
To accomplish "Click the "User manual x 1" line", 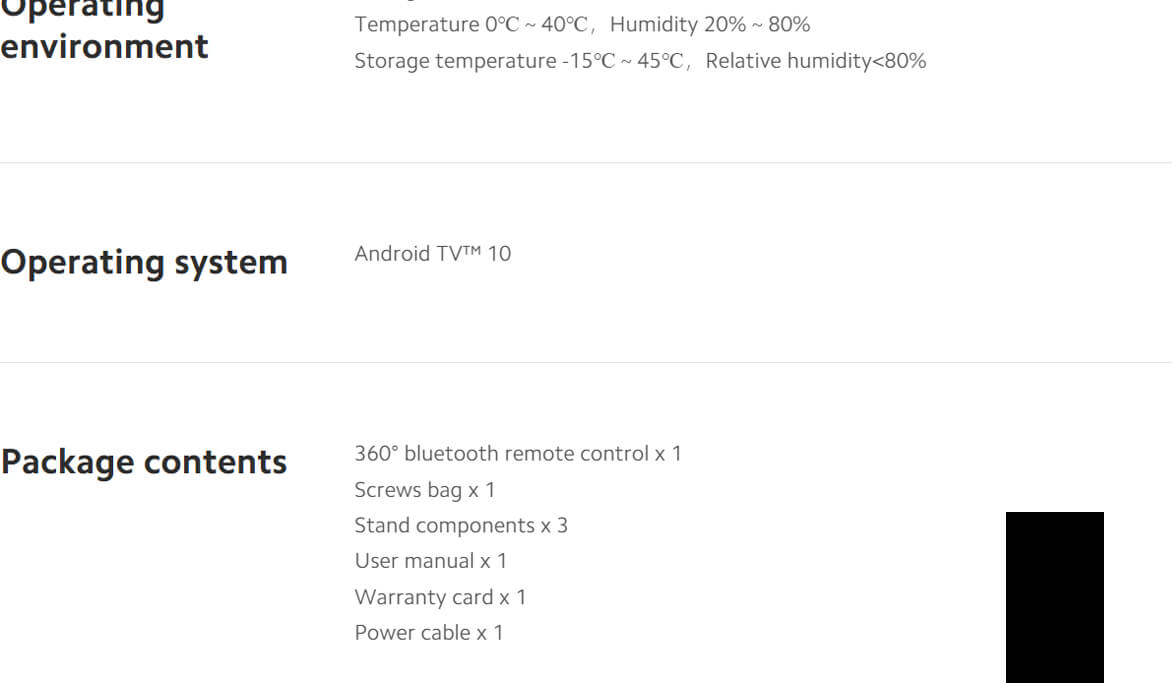I will click(x=430, y=561).
